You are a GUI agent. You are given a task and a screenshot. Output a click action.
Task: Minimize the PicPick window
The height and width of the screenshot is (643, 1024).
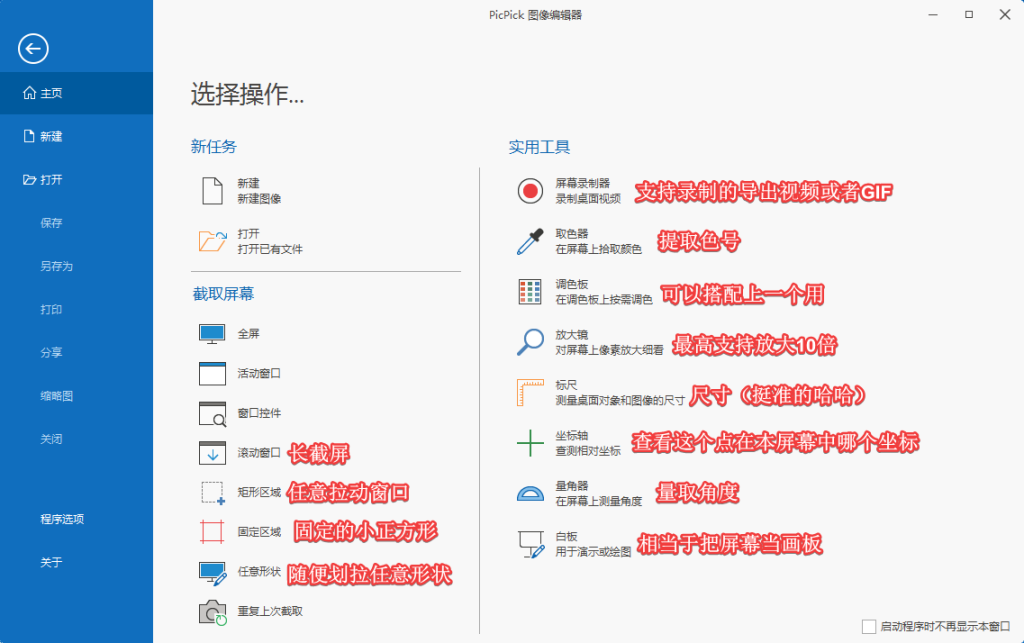pos(933,14)
